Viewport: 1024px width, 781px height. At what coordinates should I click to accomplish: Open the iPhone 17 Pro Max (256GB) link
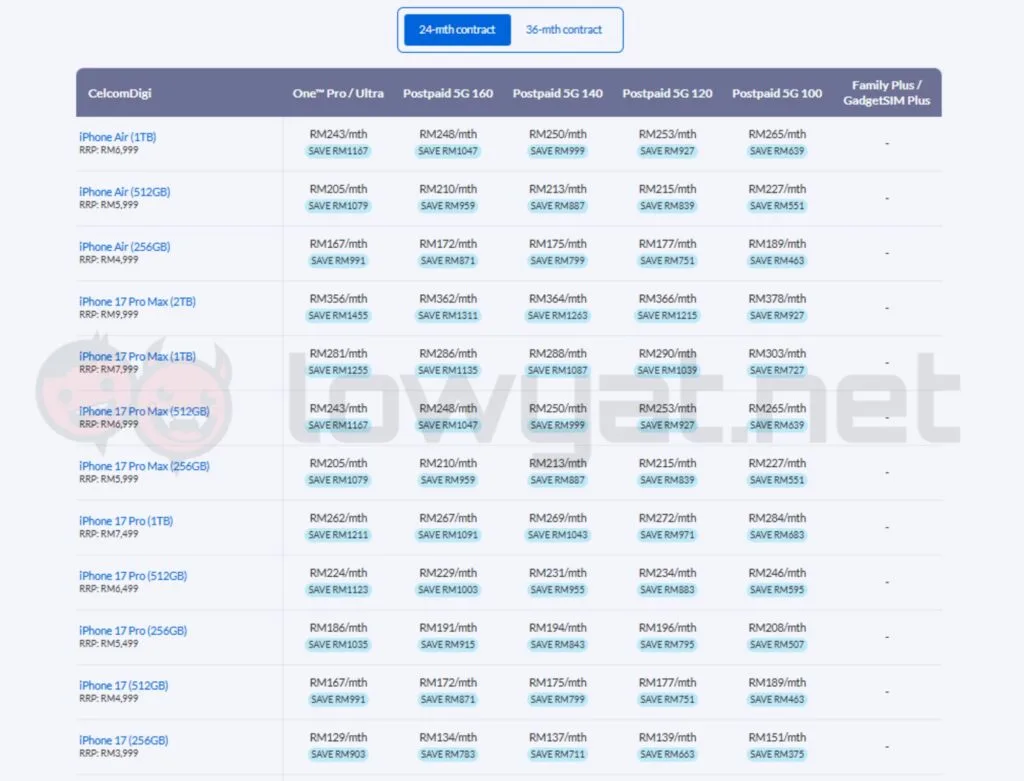tap(144, 466)
